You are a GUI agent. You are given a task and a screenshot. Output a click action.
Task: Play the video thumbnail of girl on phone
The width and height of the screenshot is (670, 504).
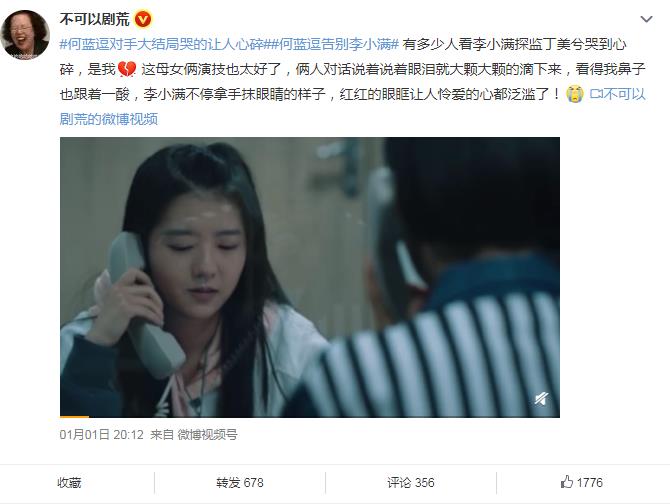click(x=310, y=277)
